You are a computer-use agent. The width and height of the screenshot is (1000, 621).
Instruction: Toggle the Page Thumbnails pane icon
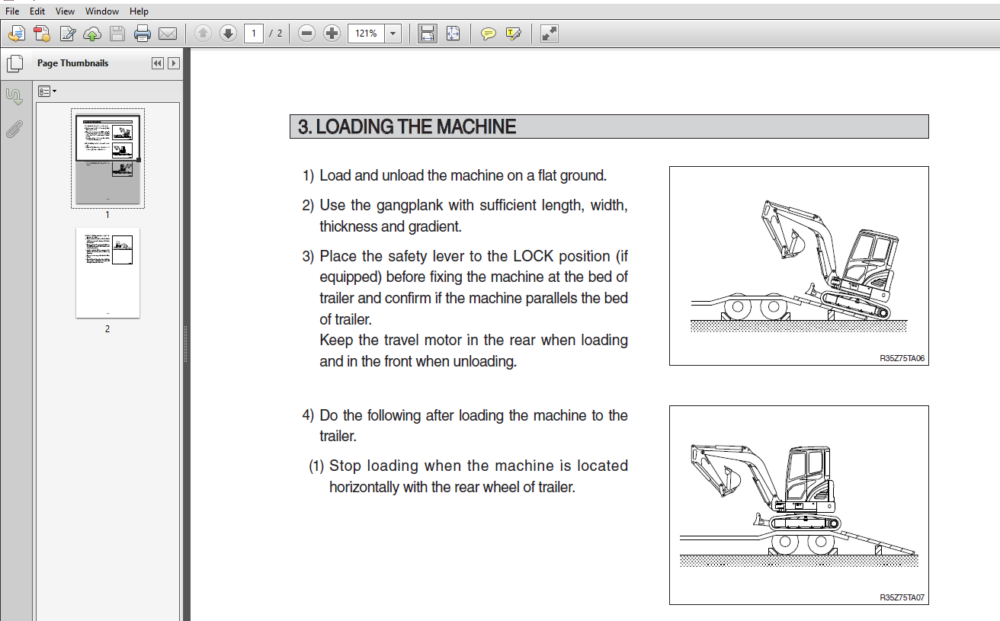(15, 63)
